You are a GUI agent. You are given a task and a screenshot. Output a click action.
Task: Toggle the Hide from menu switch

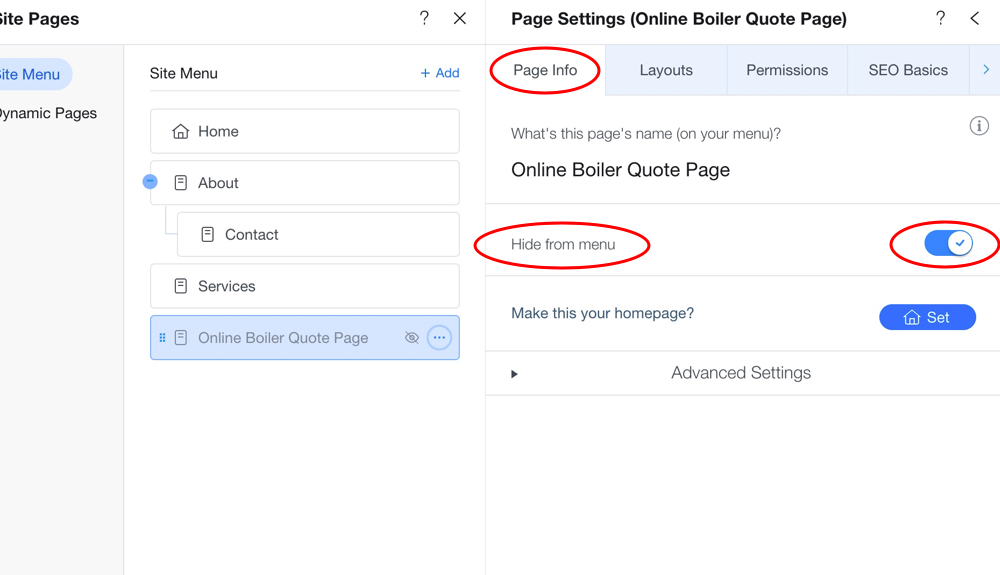tap(948, 243)
